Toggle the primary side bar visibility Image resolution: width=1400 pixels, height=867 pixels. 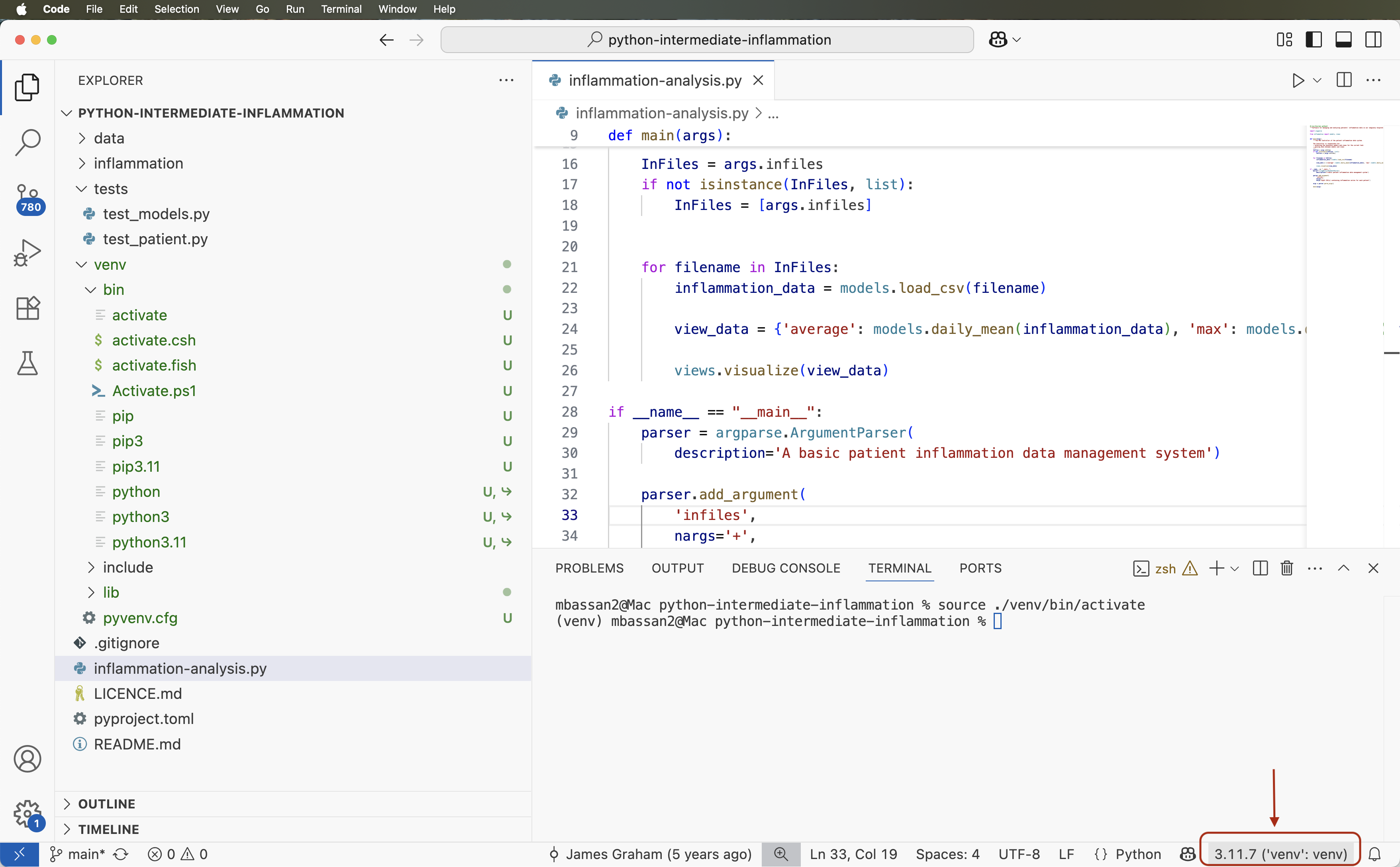pyautogui.click(x=1314, y=39)
